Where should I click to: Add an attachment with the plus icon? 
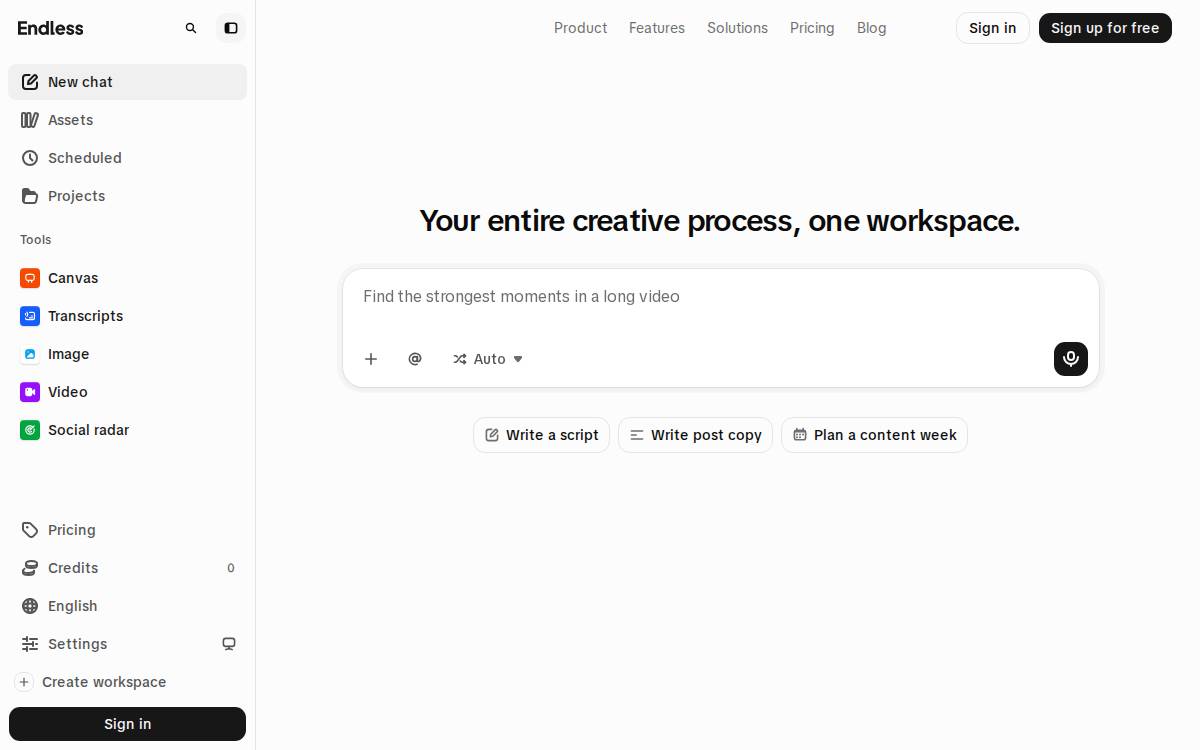371,359
